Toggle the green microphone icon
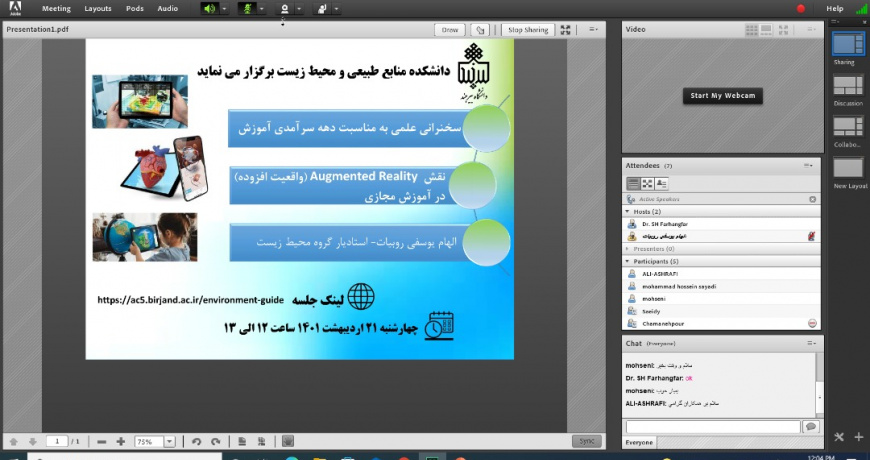The height and width of the screenshot is (460, 870). (246, 9)
